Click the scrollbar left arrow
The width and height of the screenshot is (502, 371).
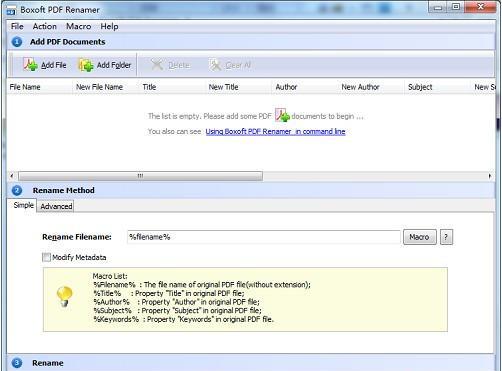12,176
